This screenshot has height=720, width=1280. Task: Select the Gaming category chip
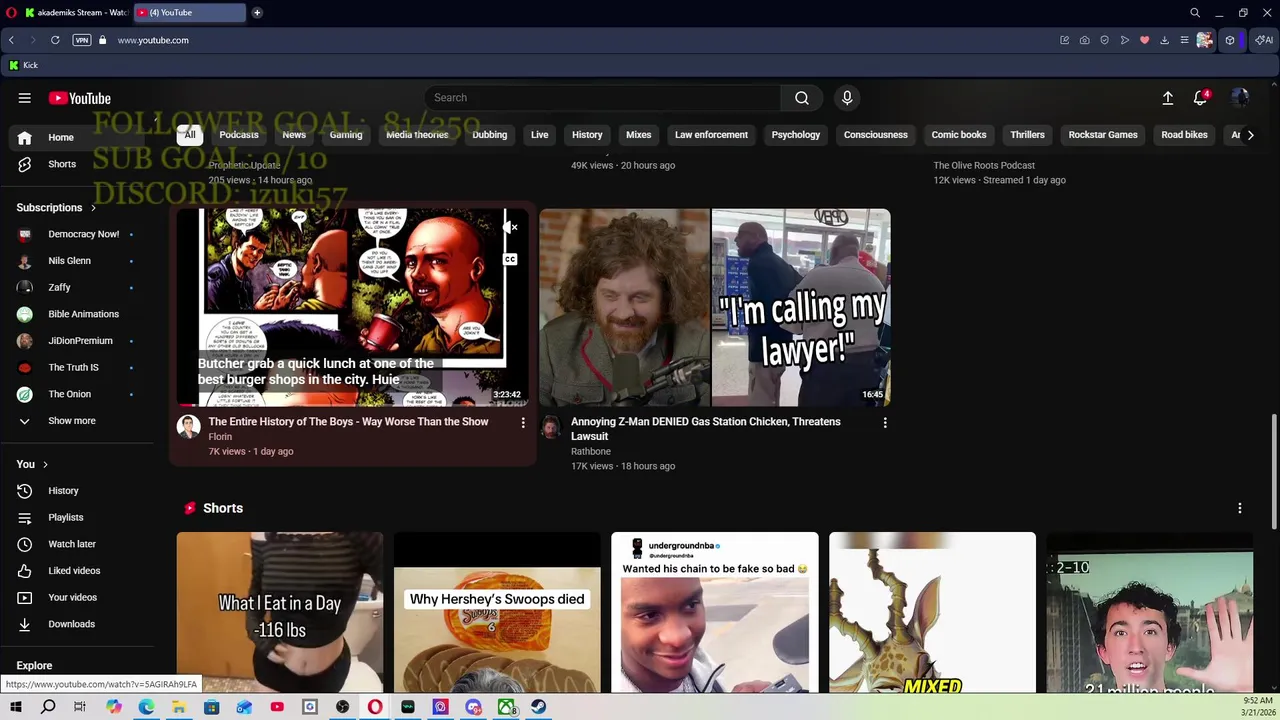(346, 135)
